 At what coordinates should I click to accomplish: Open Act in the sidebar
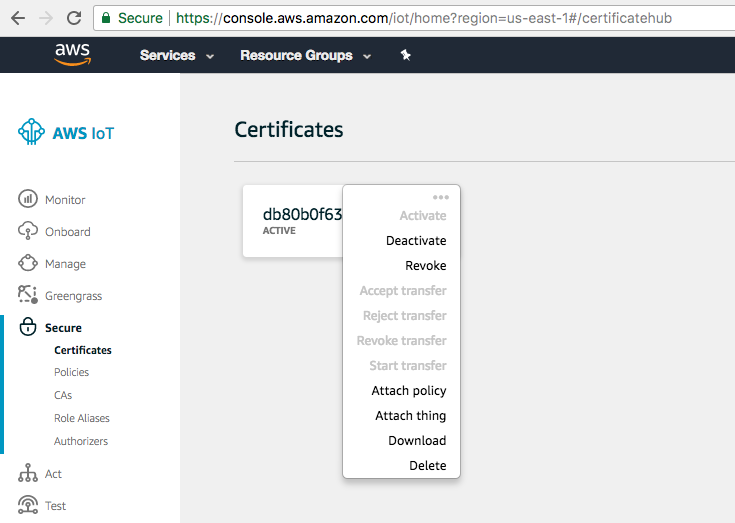(53, 474)
